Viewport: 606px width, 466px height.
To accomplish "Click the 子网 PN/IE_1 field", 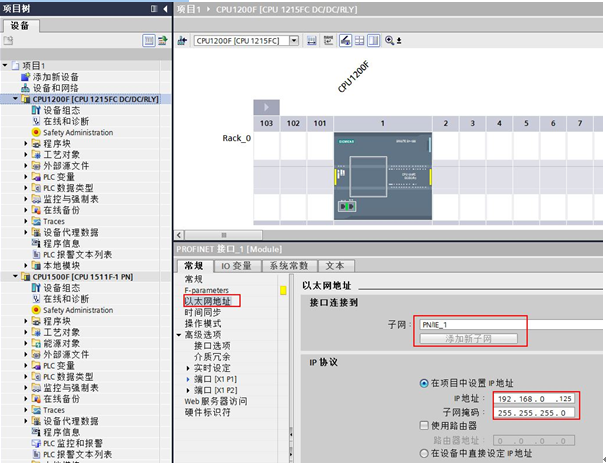I will tap(511, 325).
